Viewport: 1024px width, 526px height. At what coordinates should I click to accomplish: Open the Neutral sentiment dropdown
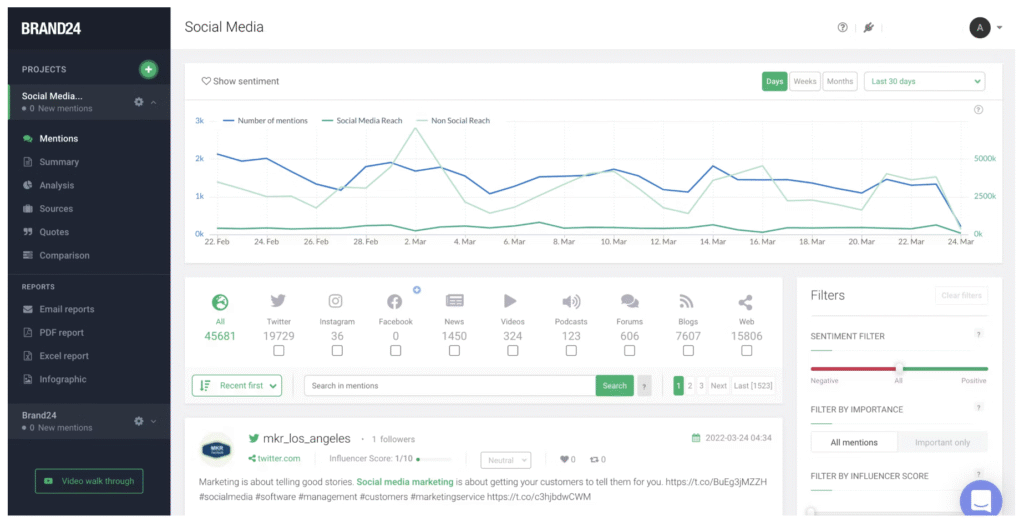click(505, 460)
